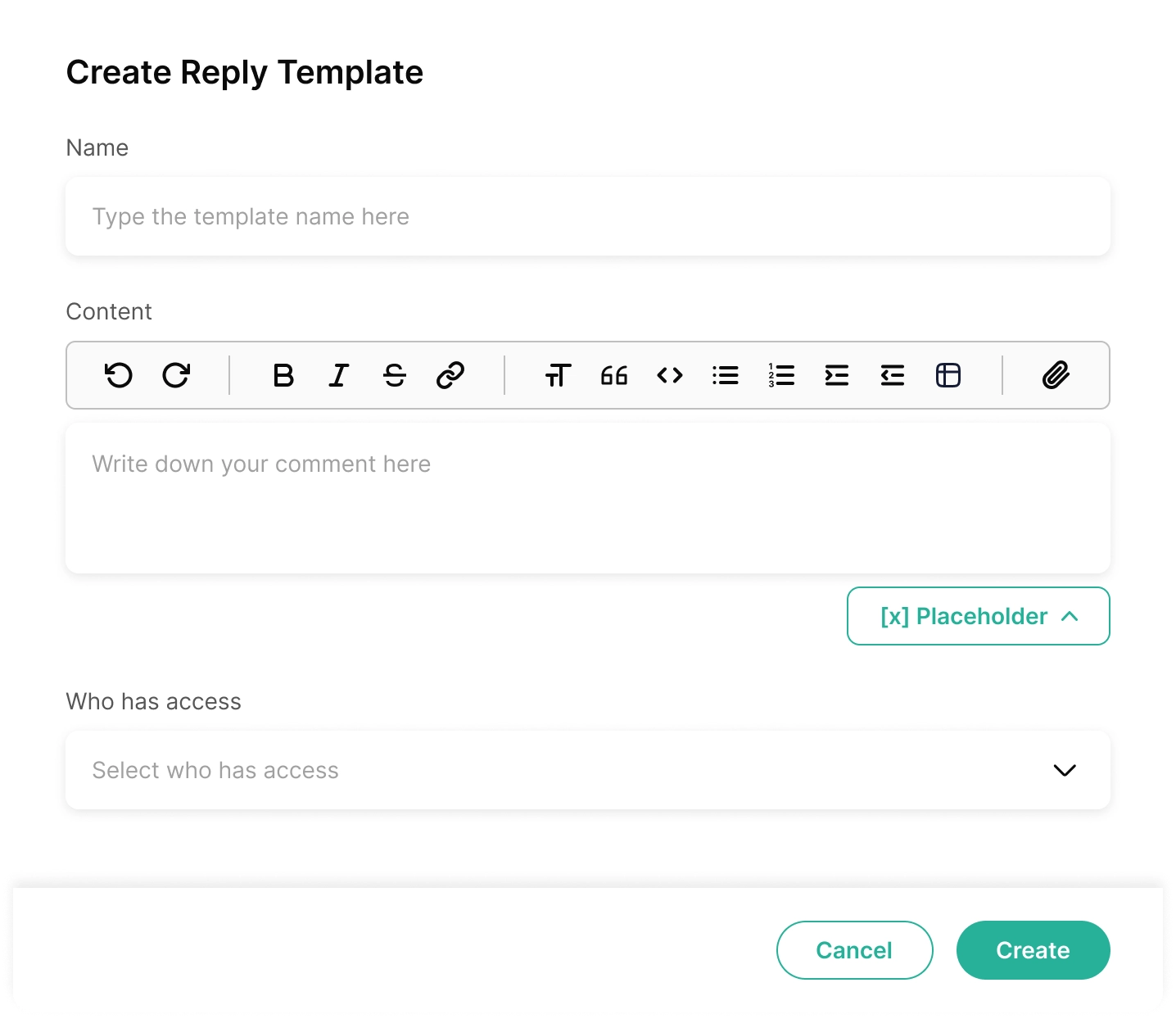This screenshot has height=1019, width=1176.
Task: Insert a hyperlink with the link icon
Action: click(x=450, y=375)
